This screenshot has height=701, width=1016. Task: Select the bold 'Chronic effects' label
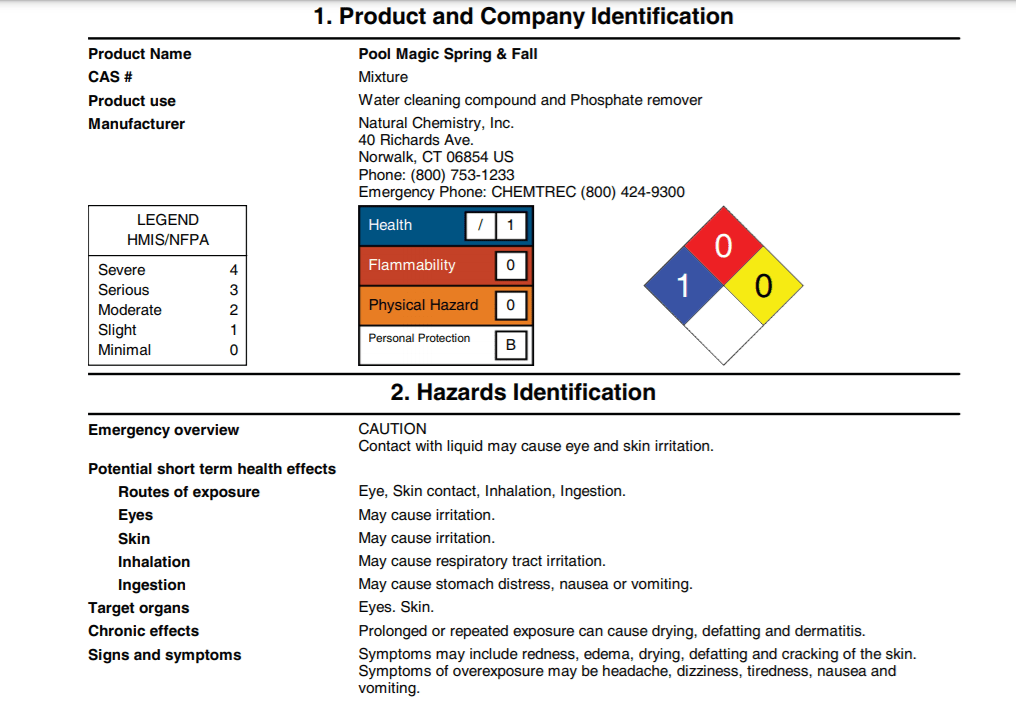[144, 631]
